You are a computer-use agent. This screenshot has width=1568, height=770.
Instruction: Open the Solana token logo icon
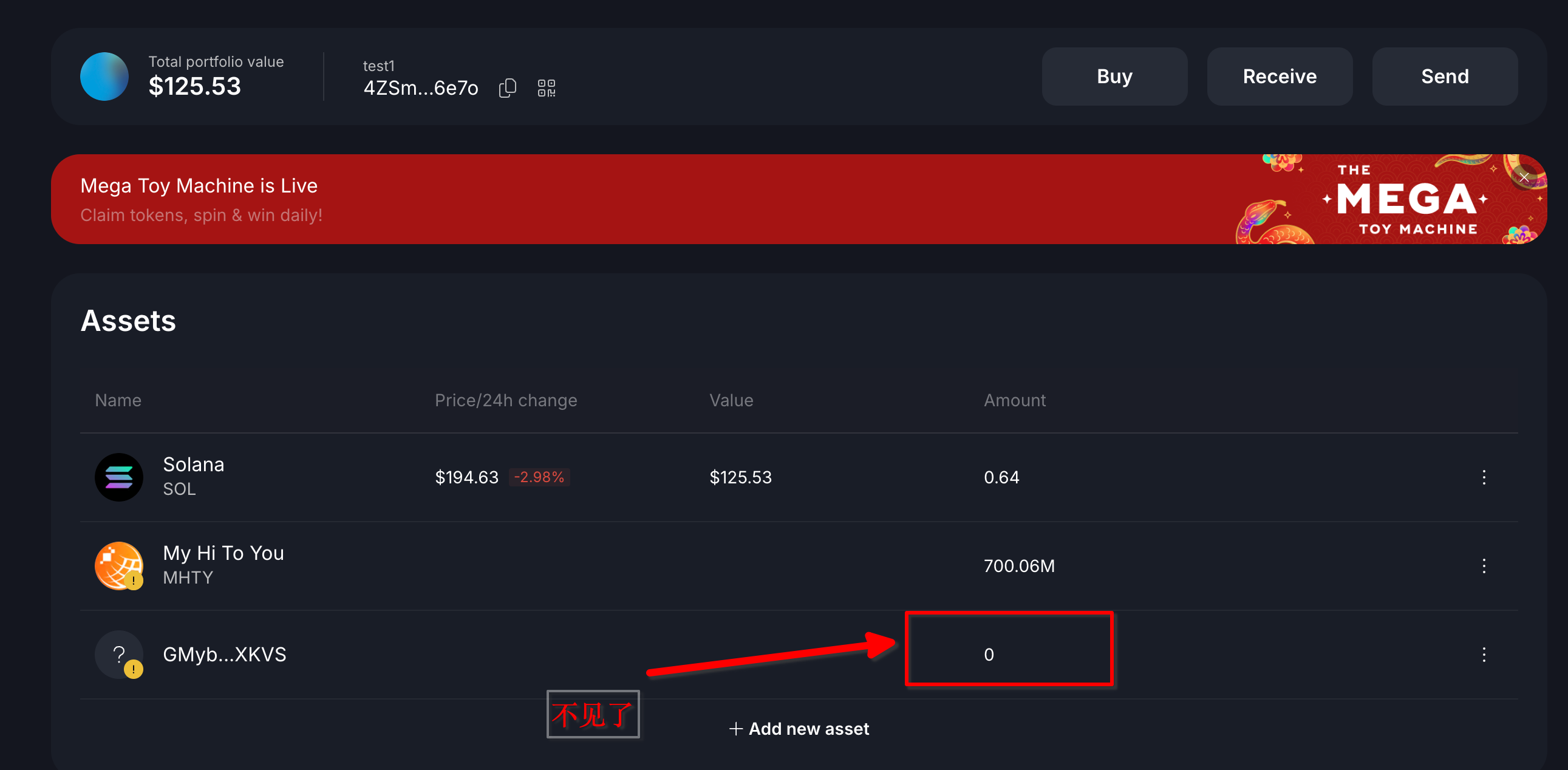tap(118, 477)
